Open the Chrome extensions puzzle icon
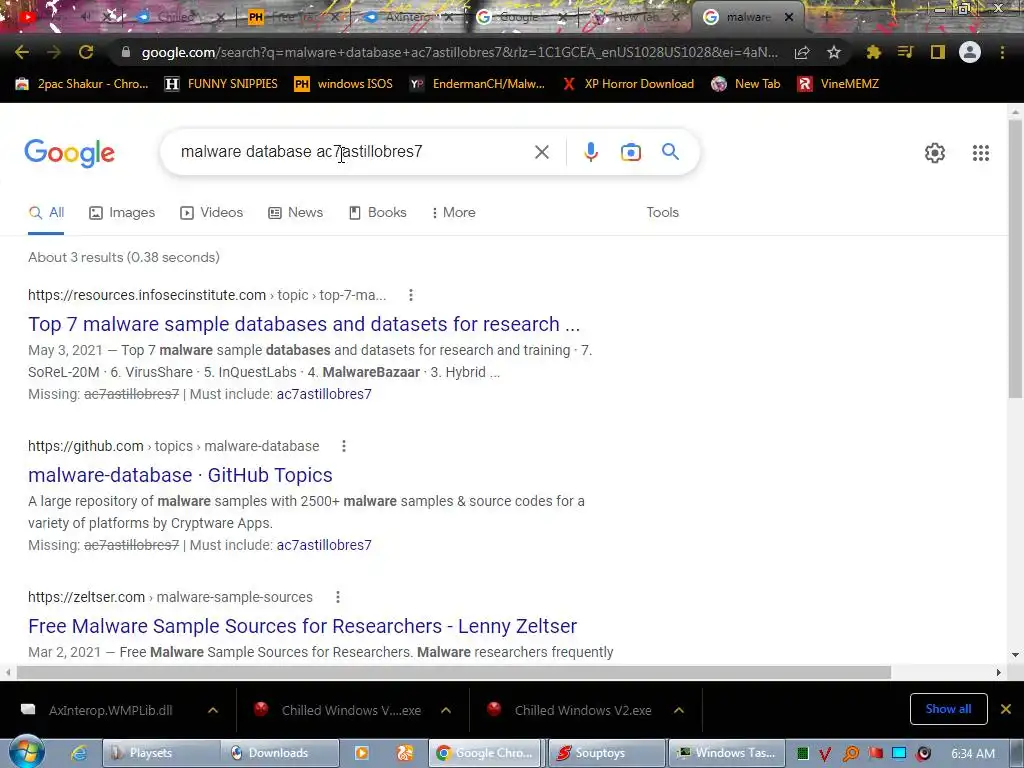This screenshot has height=768, width=1024. (874, 52)
